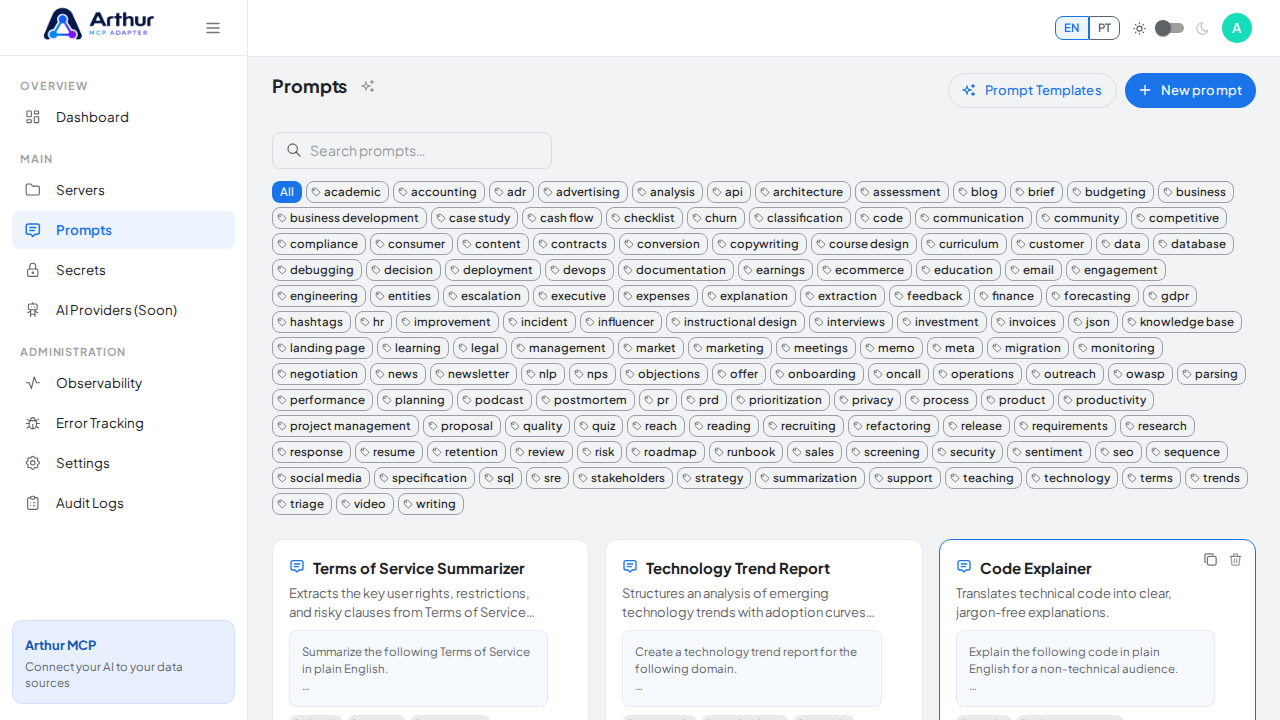Screen dimensions: 1280x720
Task: Filter prompts by owasp tag
Action: [1140, 374]
